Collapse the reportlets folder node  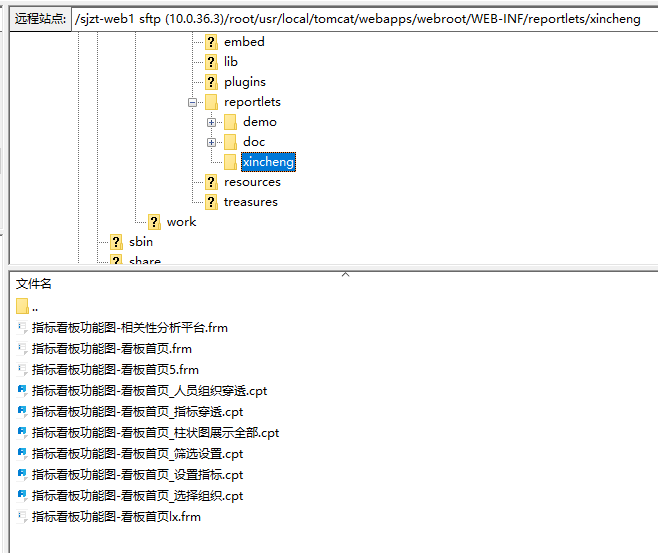(192, 102)
